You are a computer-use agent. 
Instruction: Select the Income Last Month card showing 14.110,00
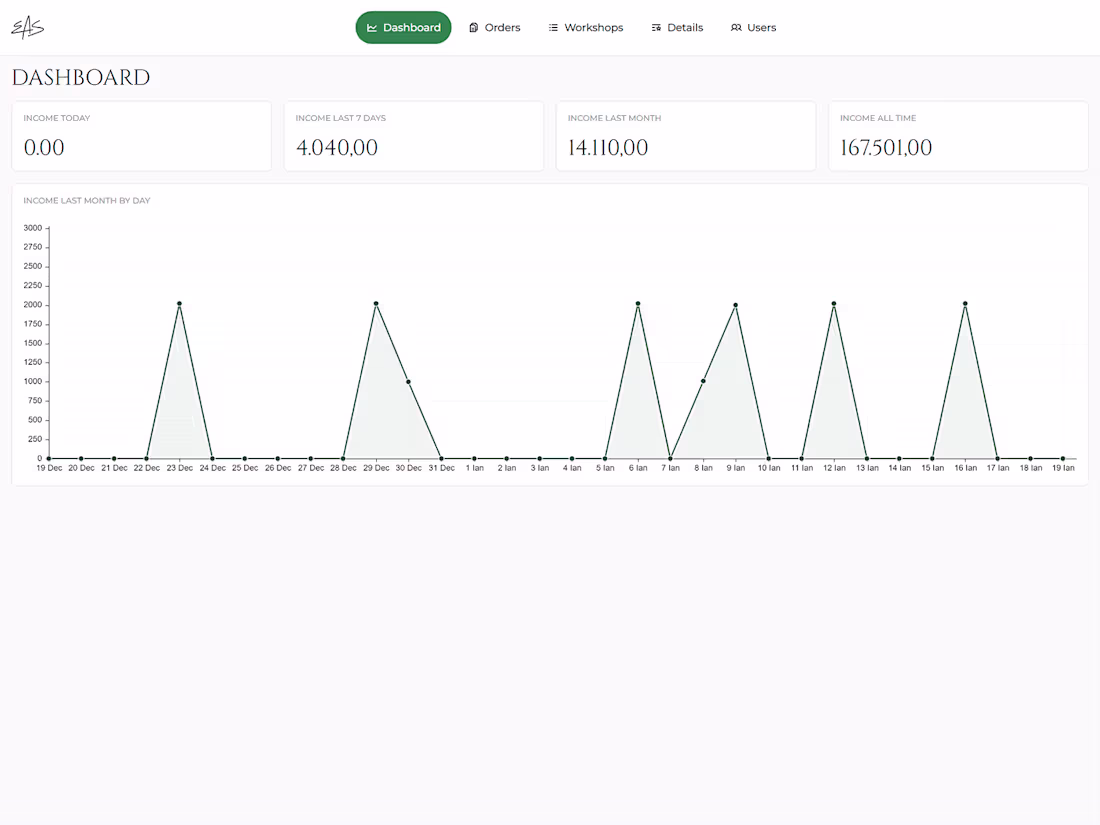tap(686, 135)
